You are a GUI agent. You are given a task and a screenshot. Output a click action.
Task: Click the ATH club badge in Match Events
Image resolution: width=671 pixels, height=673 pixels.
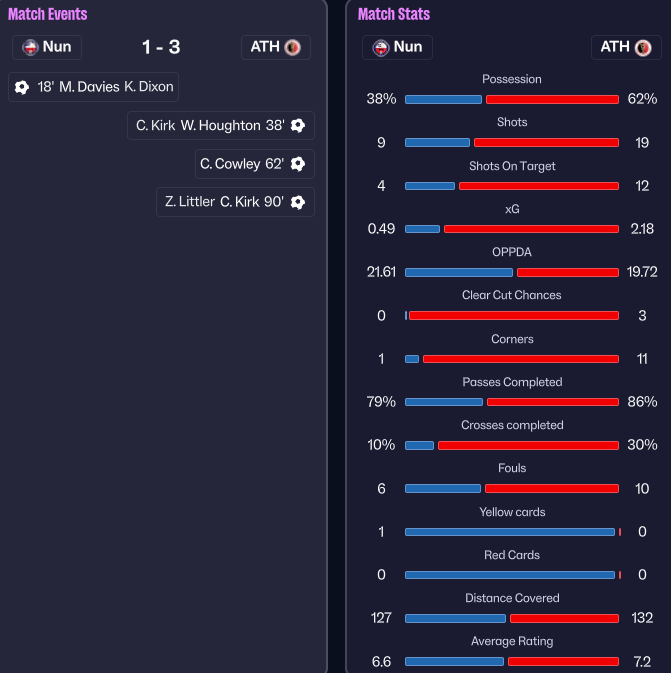click(293, 47)
